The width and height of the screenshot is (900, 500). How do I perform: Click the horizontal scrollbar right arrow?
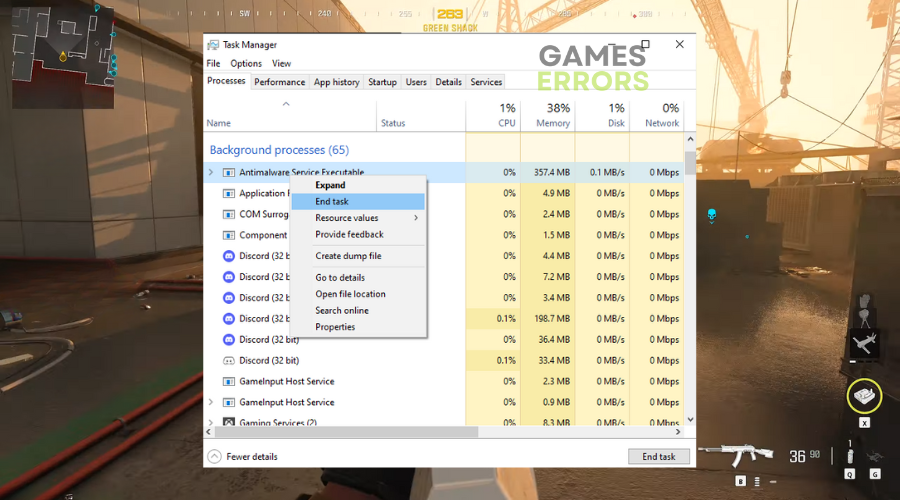[x=678, y=432]
